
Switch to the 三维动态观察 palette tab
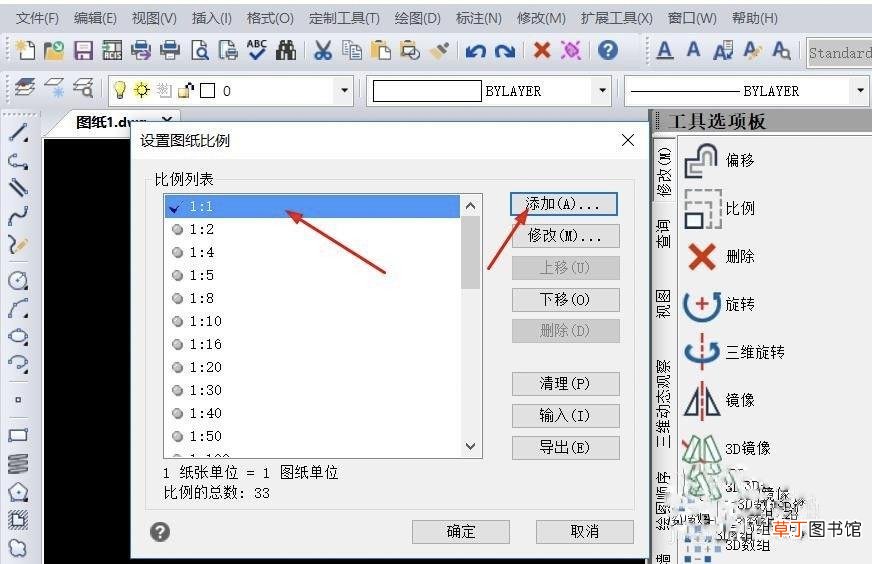point(664,404)
